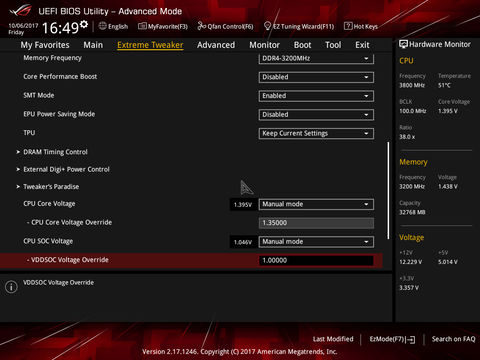Switch to My Favorites tab

click(x=45, y=45)
